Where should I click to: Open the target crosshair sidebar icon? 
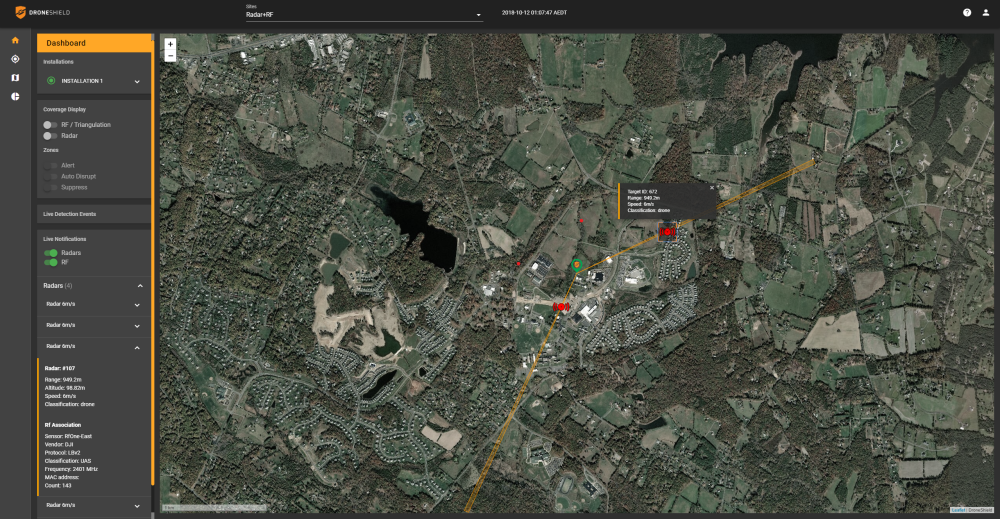[x=15, y=59]
